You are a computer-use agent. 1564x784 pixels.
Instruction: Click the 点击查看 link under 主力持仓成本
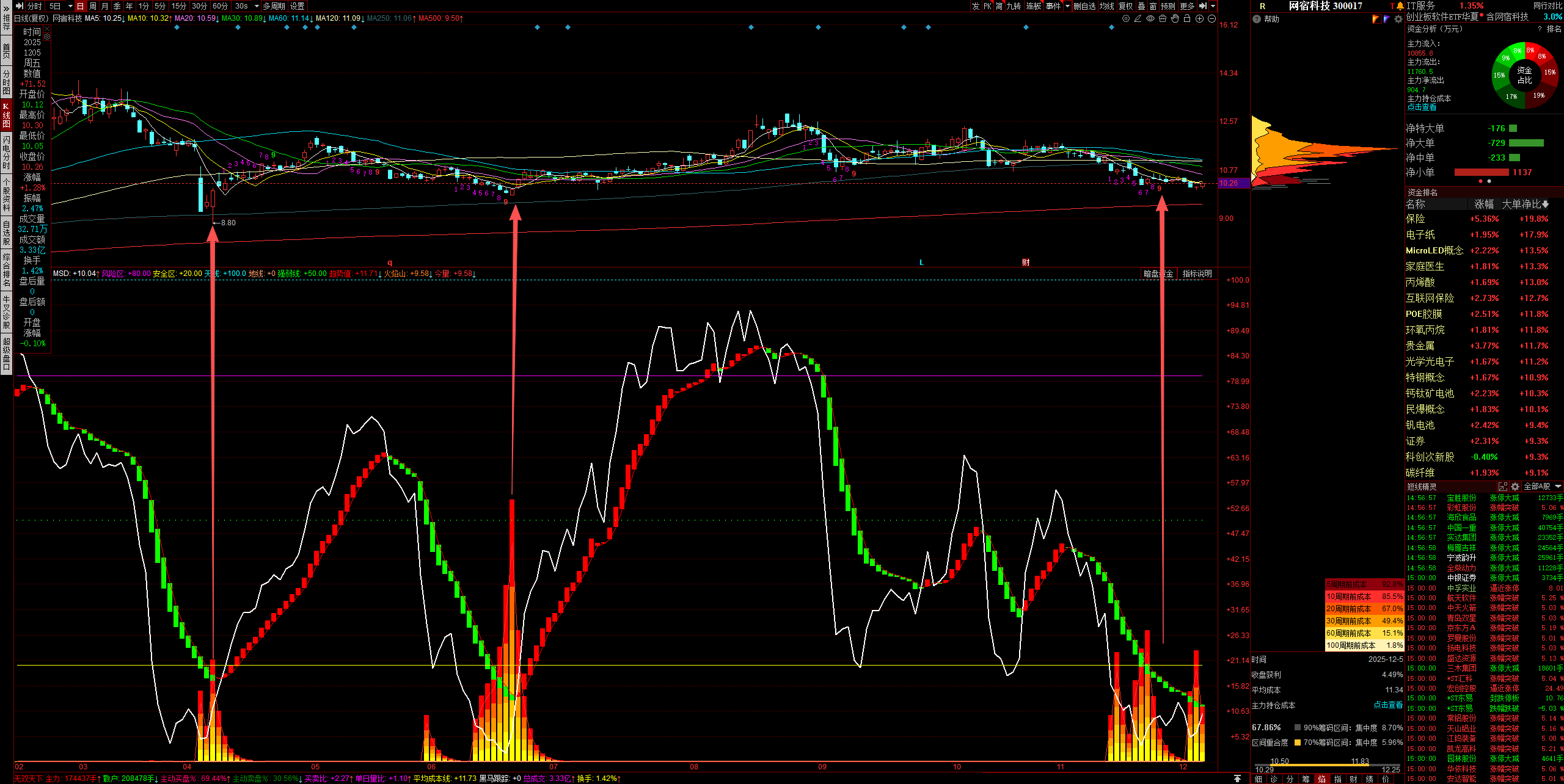pos(1422,107)
